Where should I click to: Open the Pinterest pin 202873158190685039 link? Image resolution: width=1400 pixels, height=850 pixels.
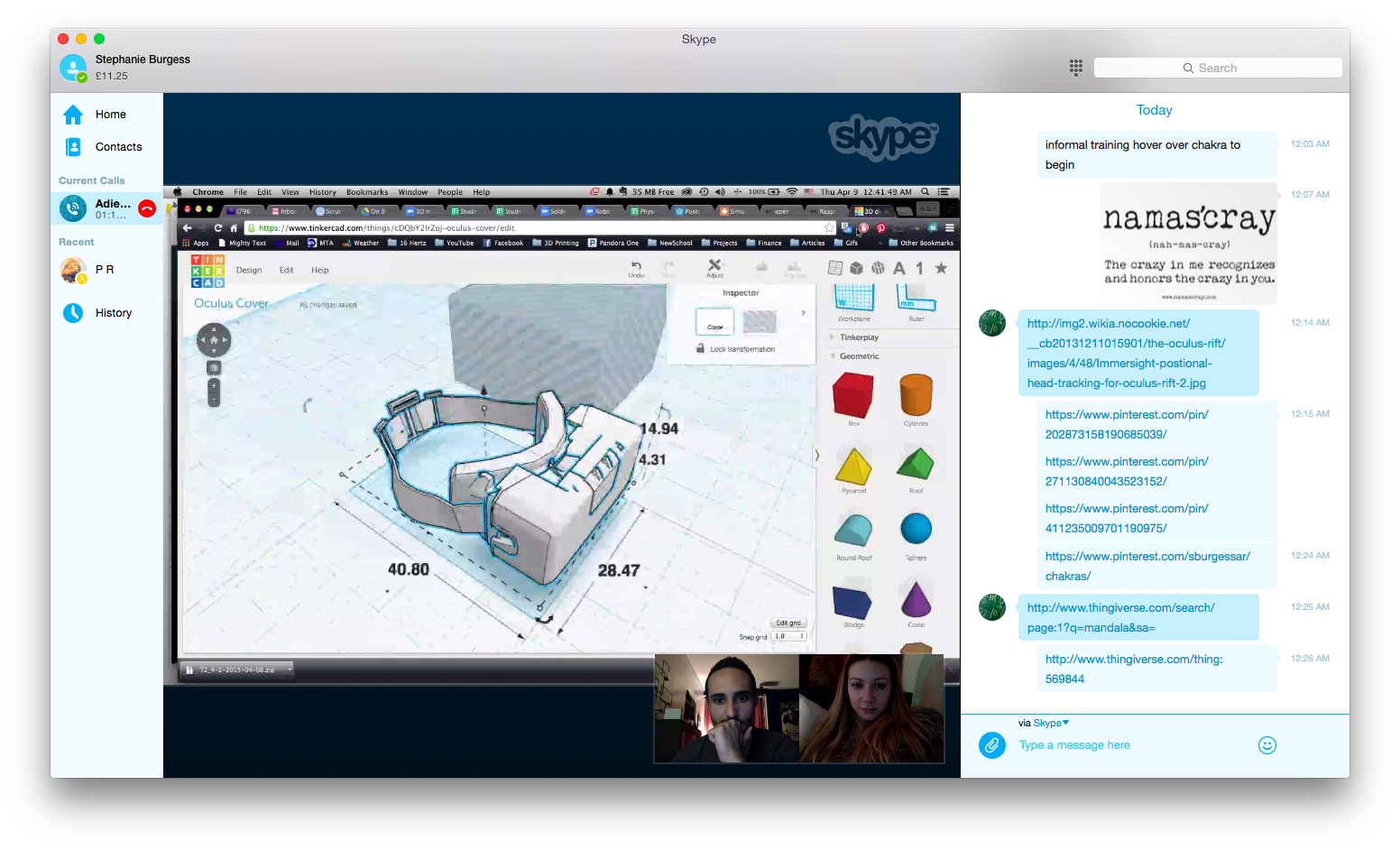(1127, 424)
